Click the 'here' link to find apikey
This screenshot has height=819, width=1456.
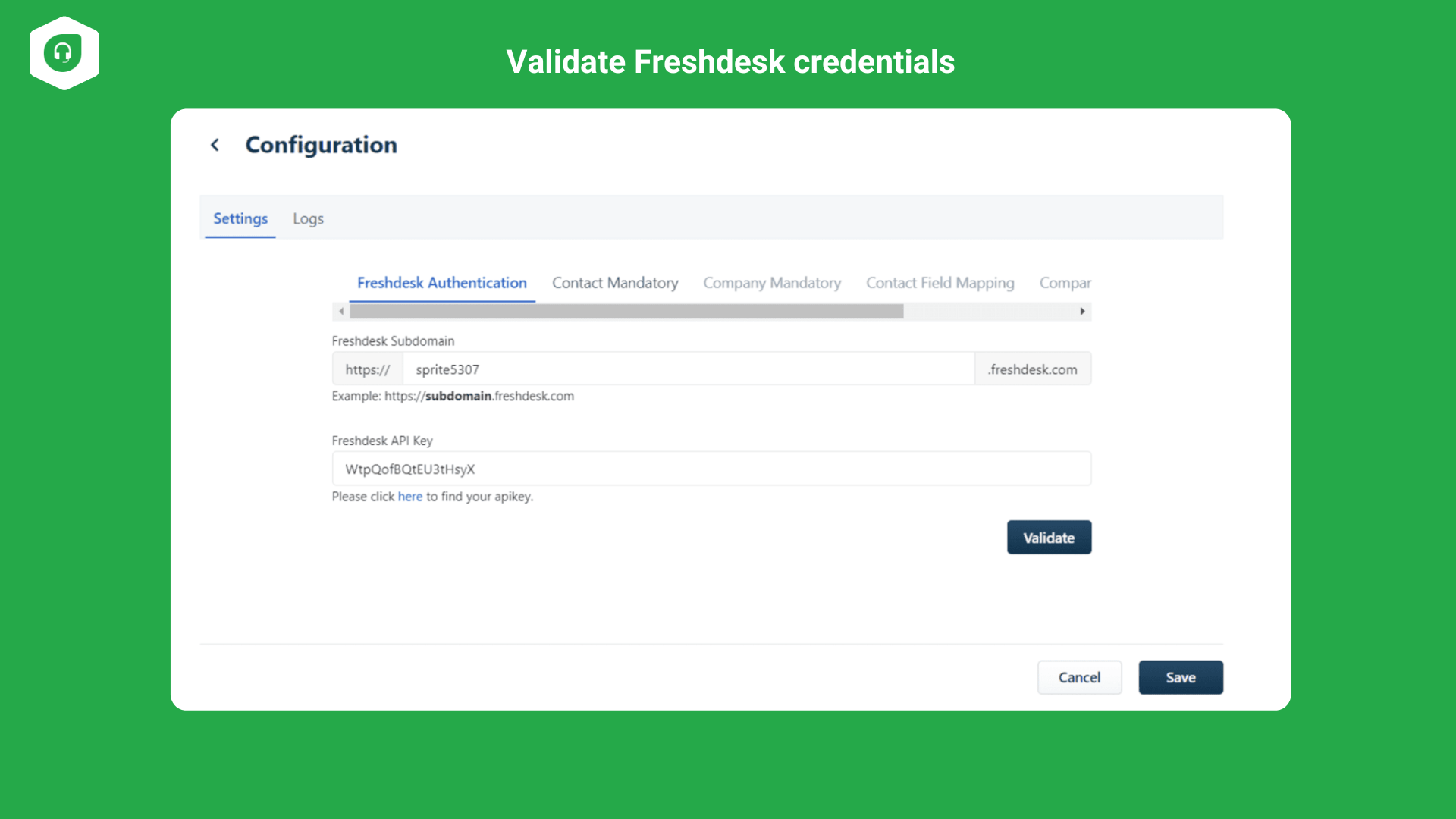(x=410, y=497)
